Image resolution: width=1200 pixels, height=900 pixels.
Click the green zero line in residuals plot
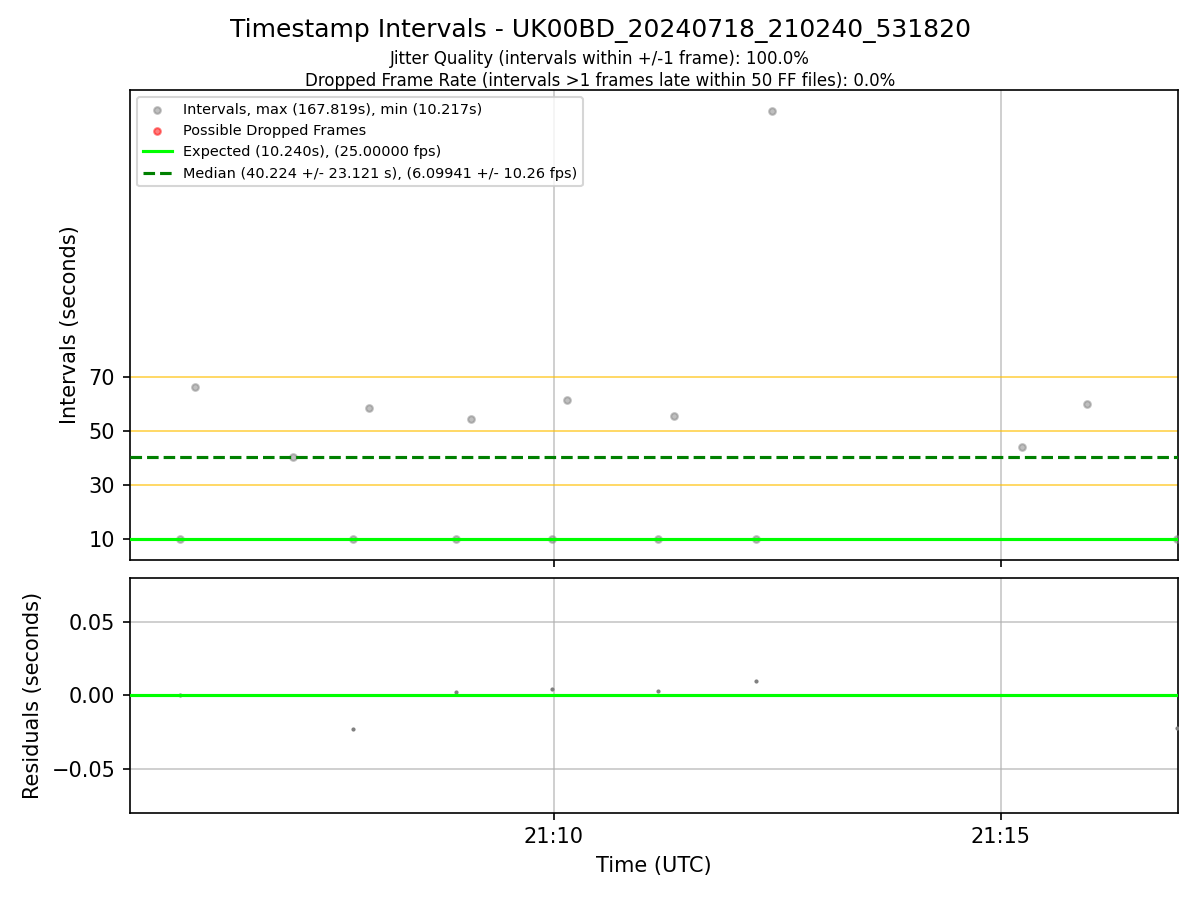(x=654, y=695)
